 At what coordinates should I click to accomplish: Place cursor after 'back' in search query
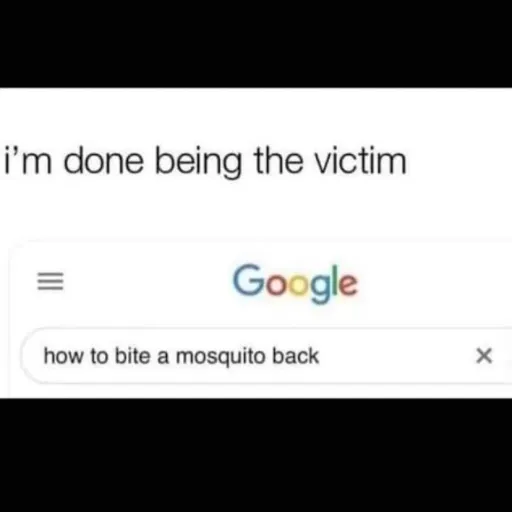320,356
